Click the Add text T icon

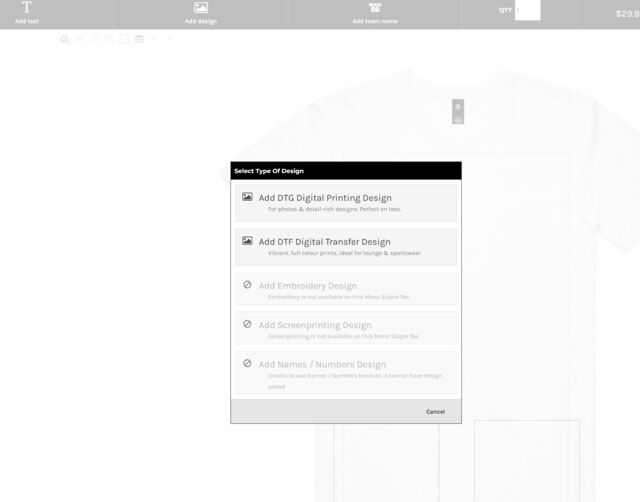pos(27,7)
